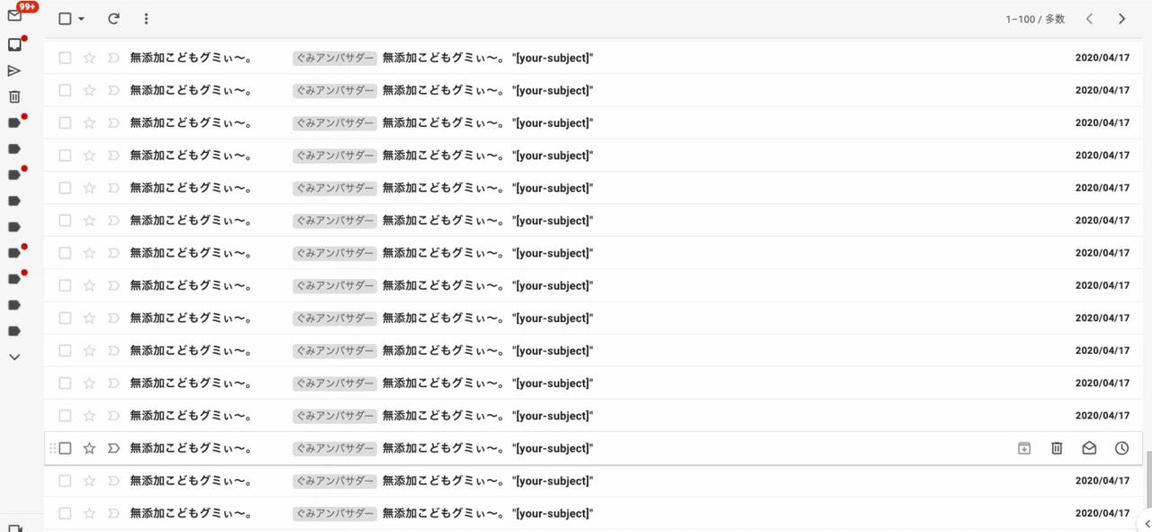Mark the hovered email as read

click(1089, 448)
